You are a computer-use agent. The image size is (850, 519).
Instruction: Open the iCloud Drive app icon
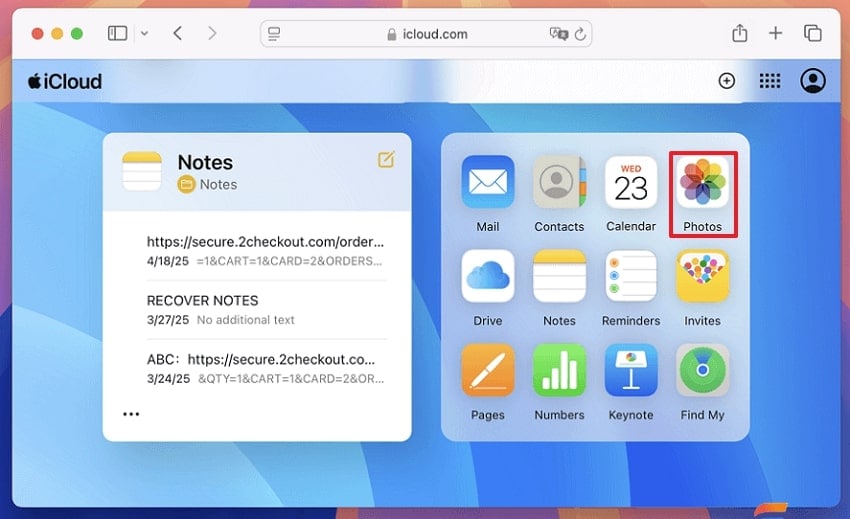[487, 276]
